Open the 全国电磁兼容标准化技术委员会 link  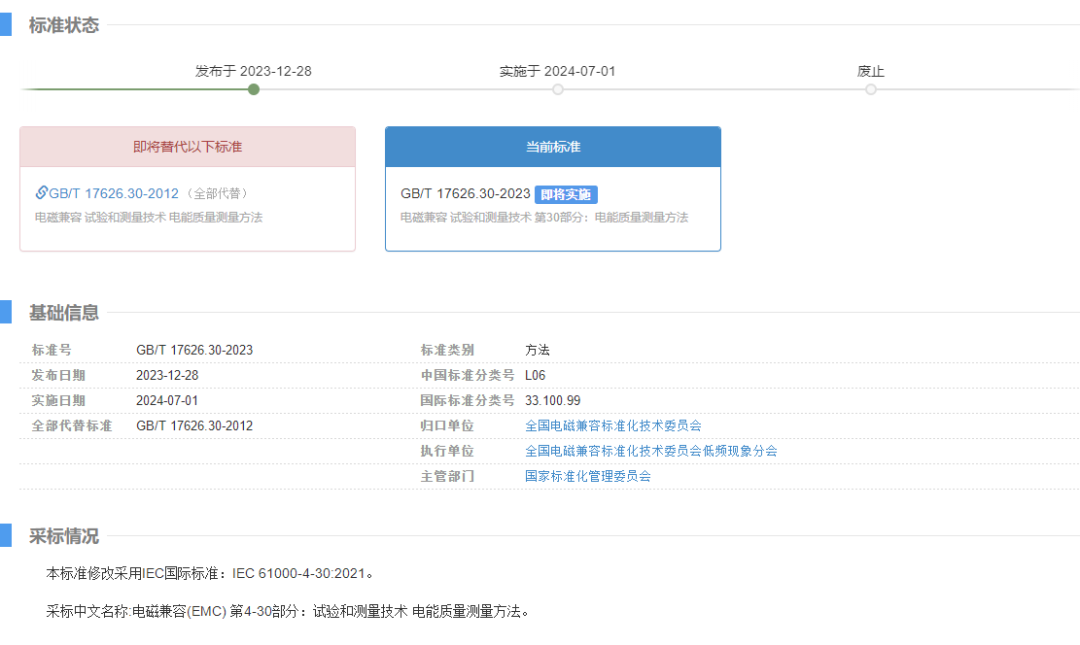(x=615, y=425)
